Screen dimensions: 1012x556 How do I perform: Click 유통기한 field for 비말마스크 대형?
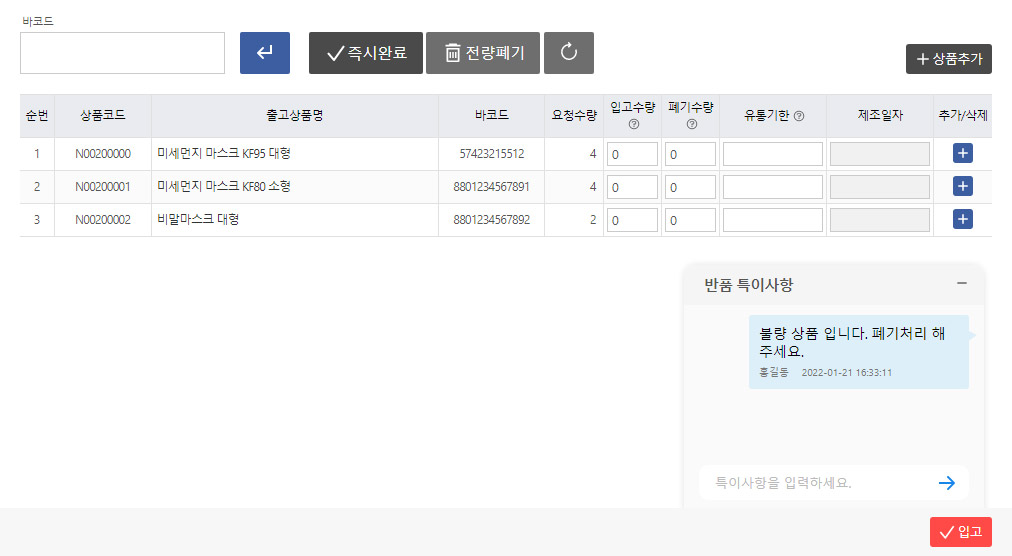tap(772, 221)
